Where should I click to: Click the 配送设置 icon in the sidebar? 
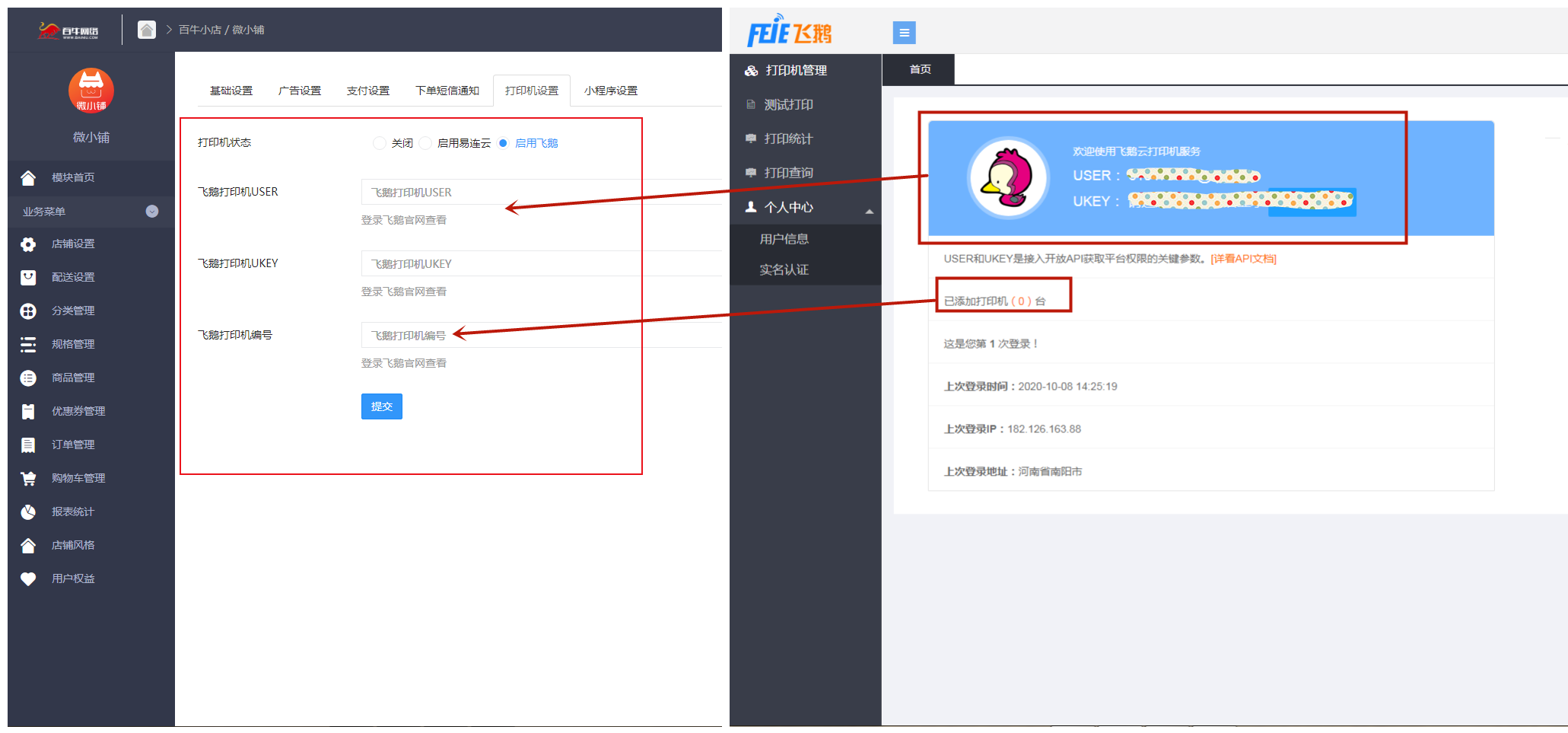coord(28,277)
